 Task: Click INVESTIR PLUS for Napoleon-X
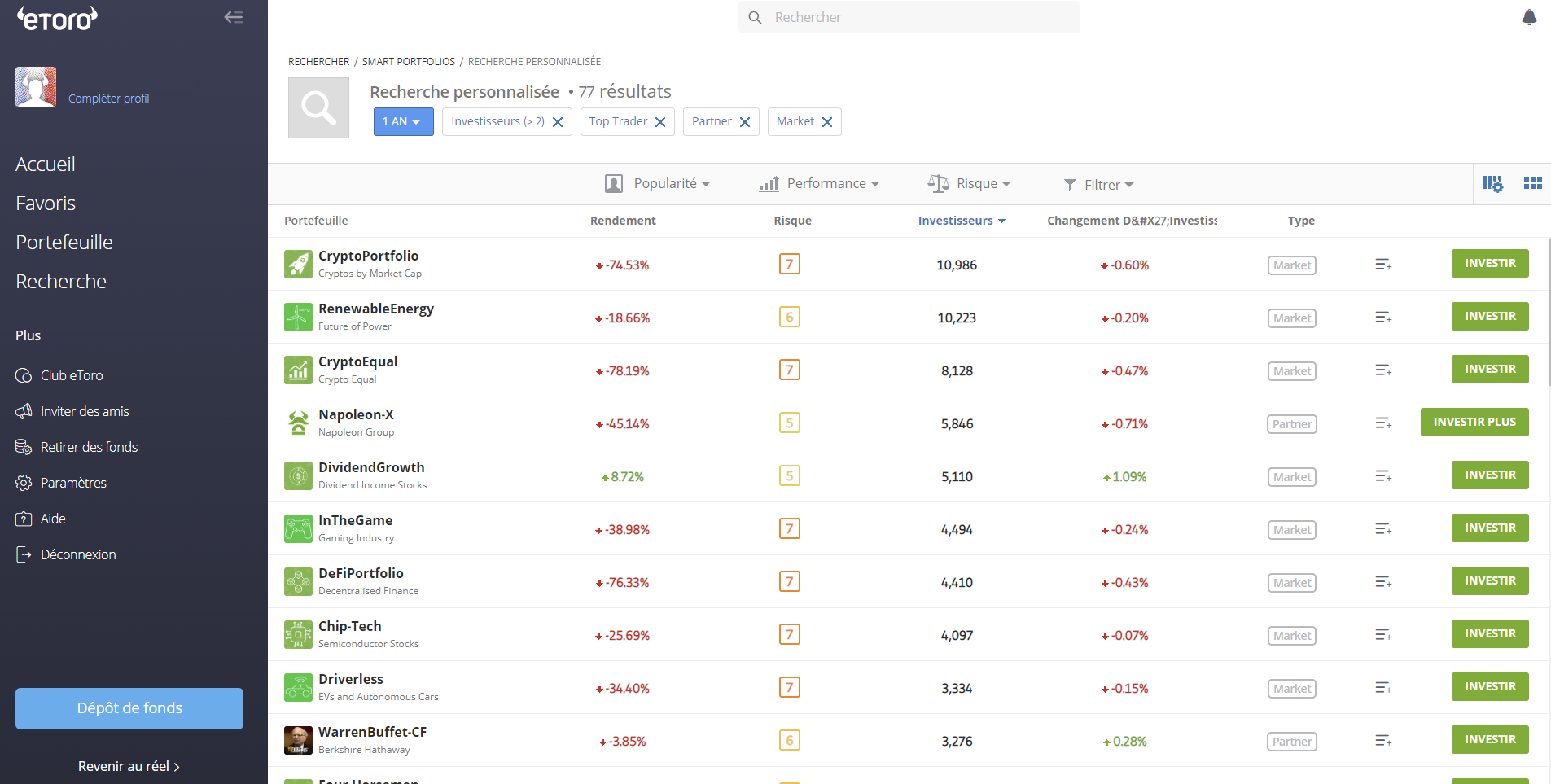[x=1474, y=423]
